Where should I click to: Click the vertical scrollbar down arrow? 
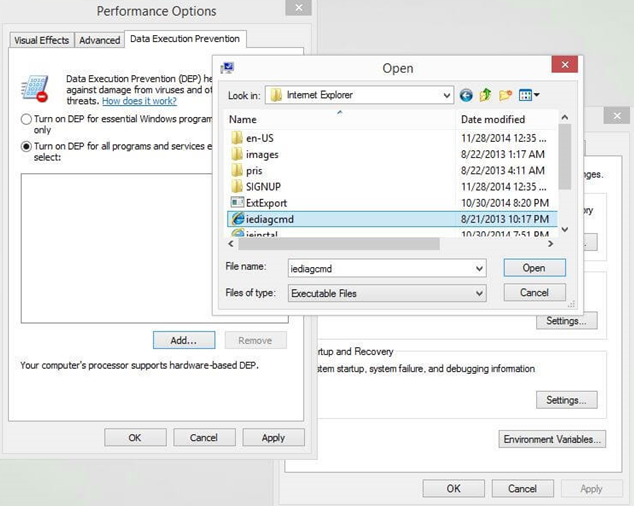click(x=565, y=229)
